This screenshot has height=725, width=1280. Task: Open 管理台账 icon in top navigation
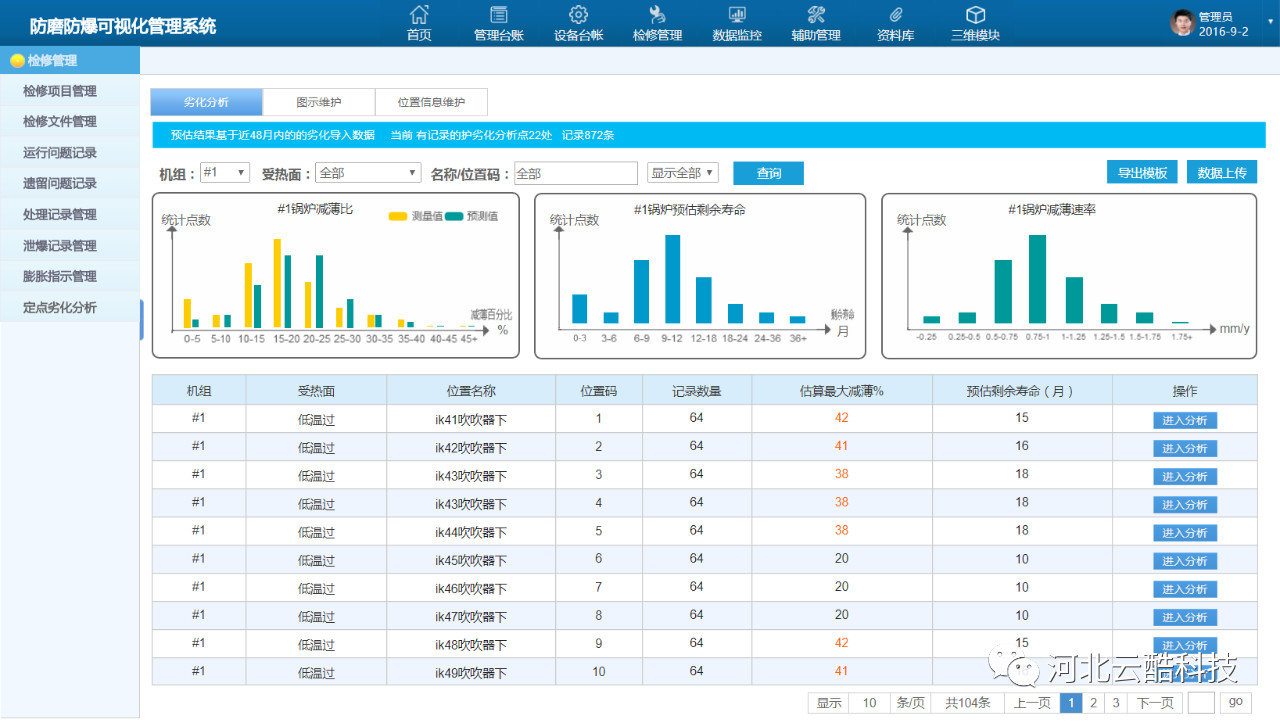498,15
